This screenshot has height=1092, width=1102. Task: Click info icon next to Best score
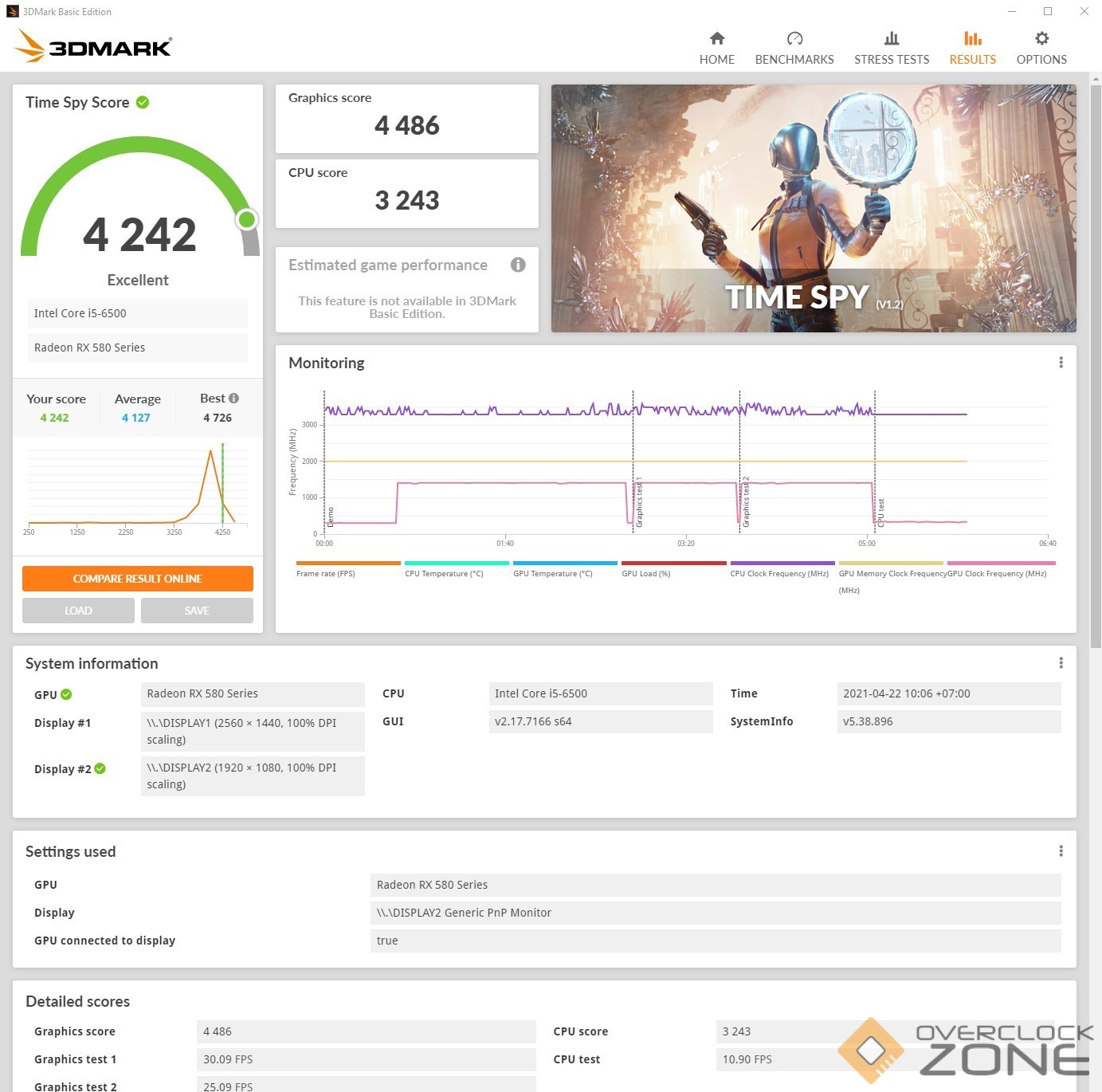233,398
